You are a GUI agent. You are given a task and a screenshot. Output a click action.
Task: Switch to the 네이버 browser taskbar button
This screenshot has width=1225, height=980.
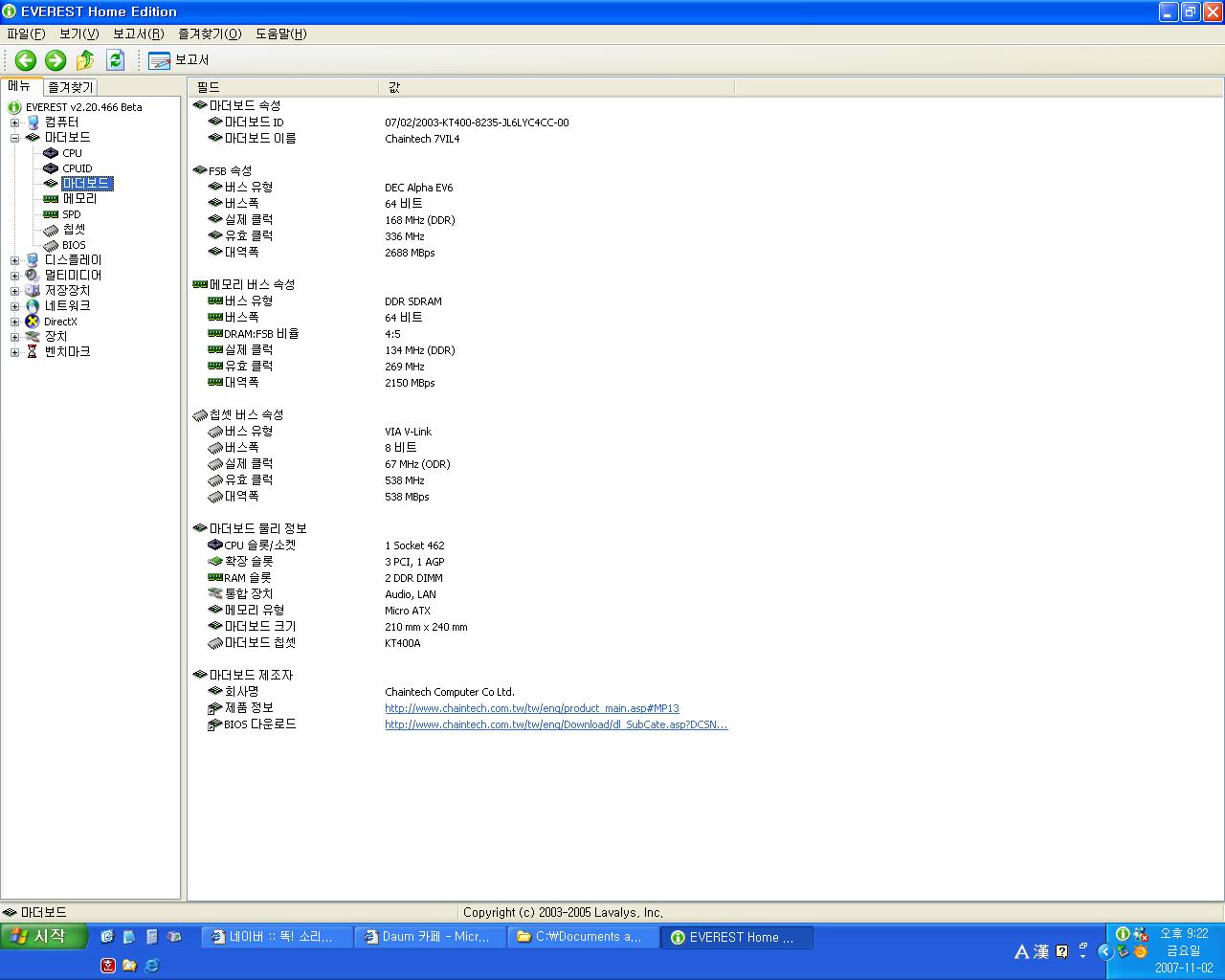click(x=278, y=937)
